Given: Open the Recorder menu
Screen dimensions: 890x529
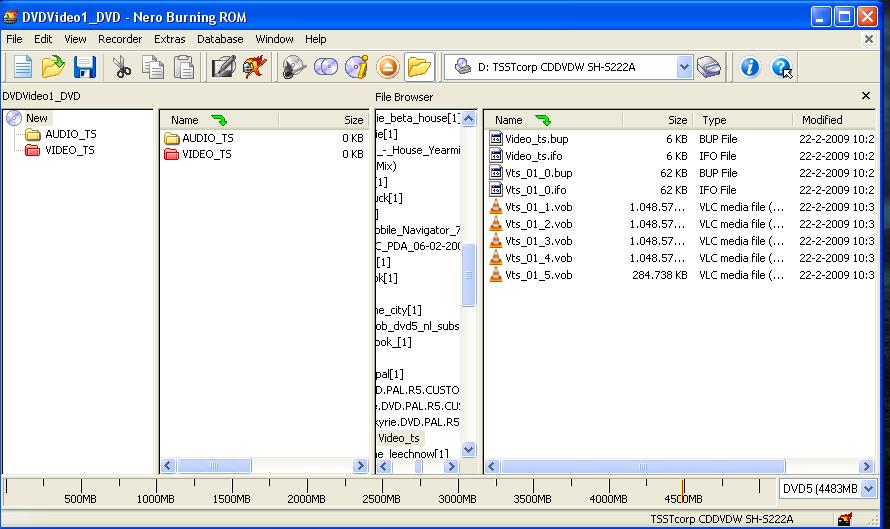Looking at the screenshot, I should pos(120,39).
